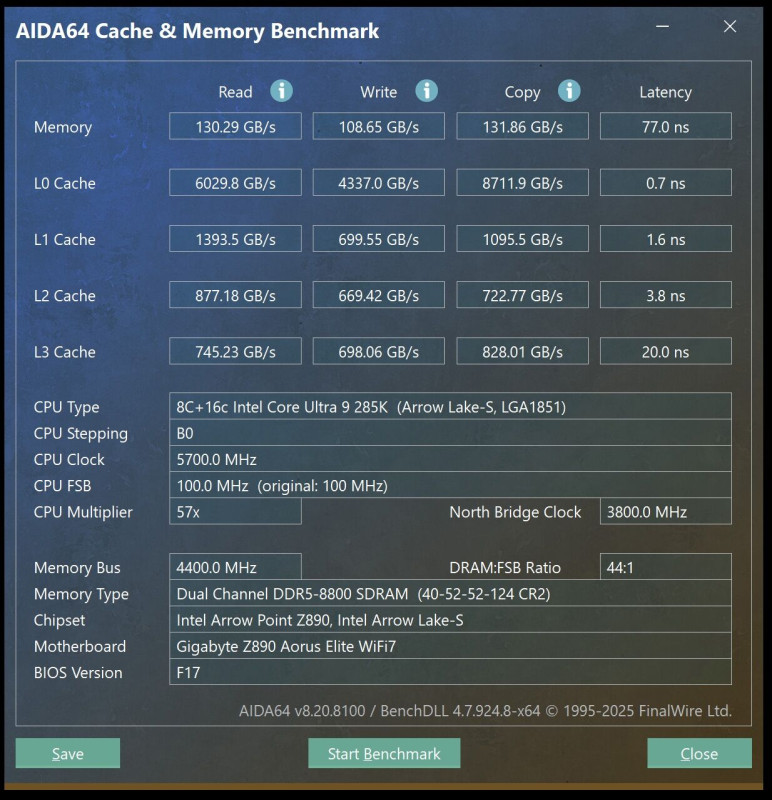
Task: Click L2 Cache Copy 722.77 GB/s
Action: point(522,295)
